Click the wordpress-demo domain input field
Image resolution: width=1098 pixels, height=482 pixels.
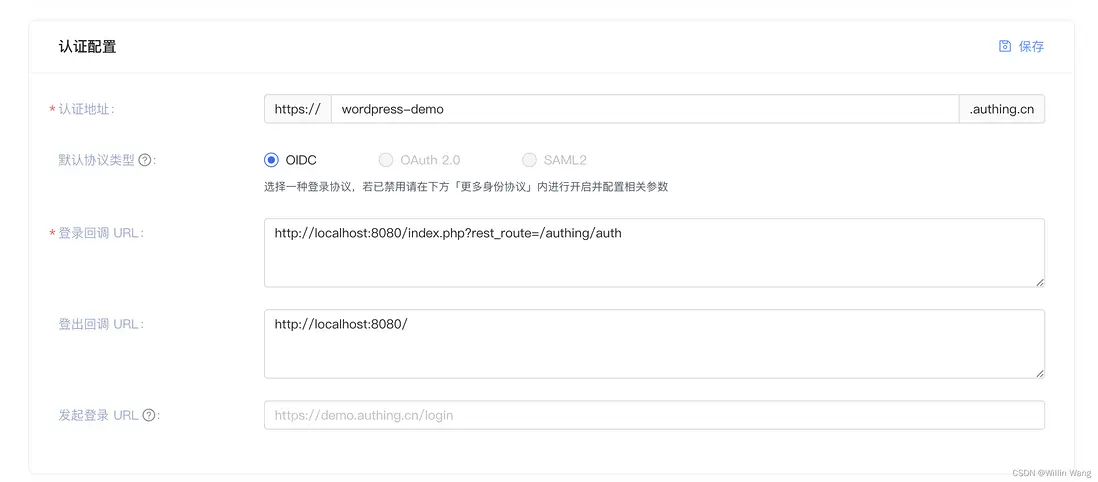point(645,109)
